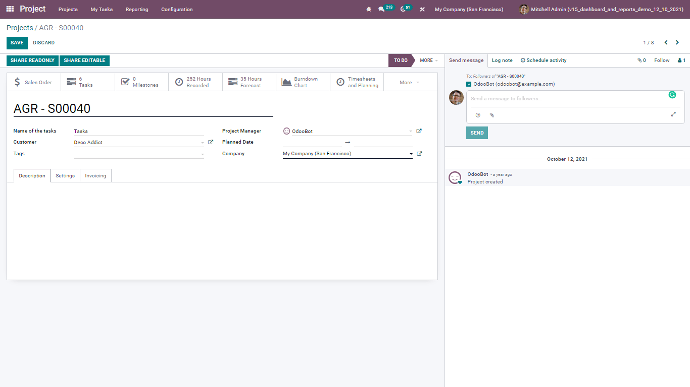Open the Configuration menu
Viewport: 690px width, 387px height.
click(x=177, y=9)
